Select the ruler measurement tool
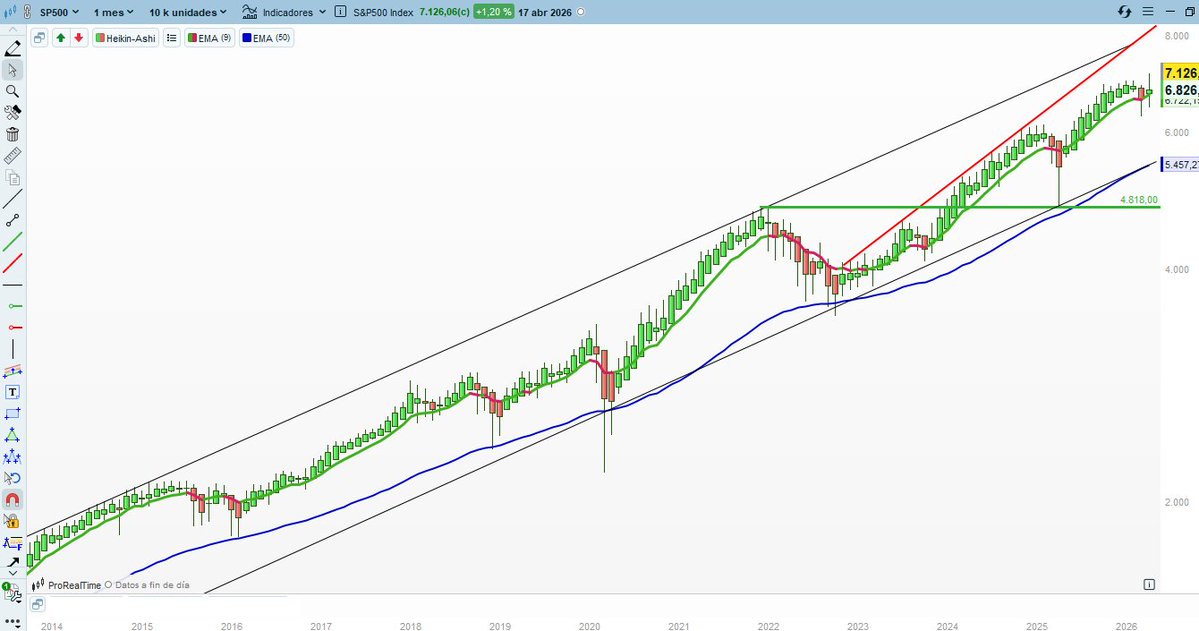The image size is (1199, 631). [12, 156]
